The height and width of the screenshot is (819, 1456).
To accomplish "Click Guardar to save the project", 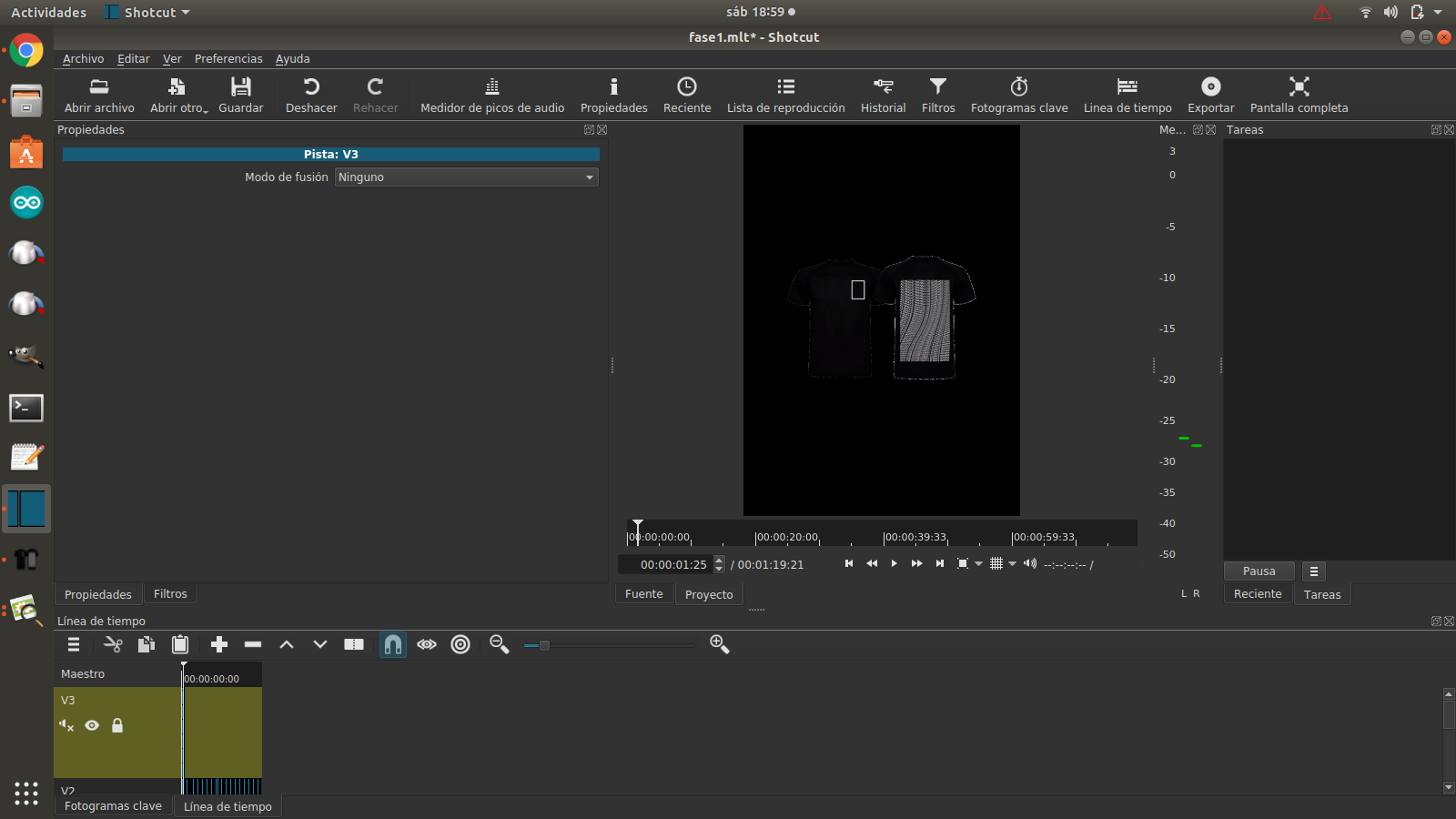I will click(240, 95).
